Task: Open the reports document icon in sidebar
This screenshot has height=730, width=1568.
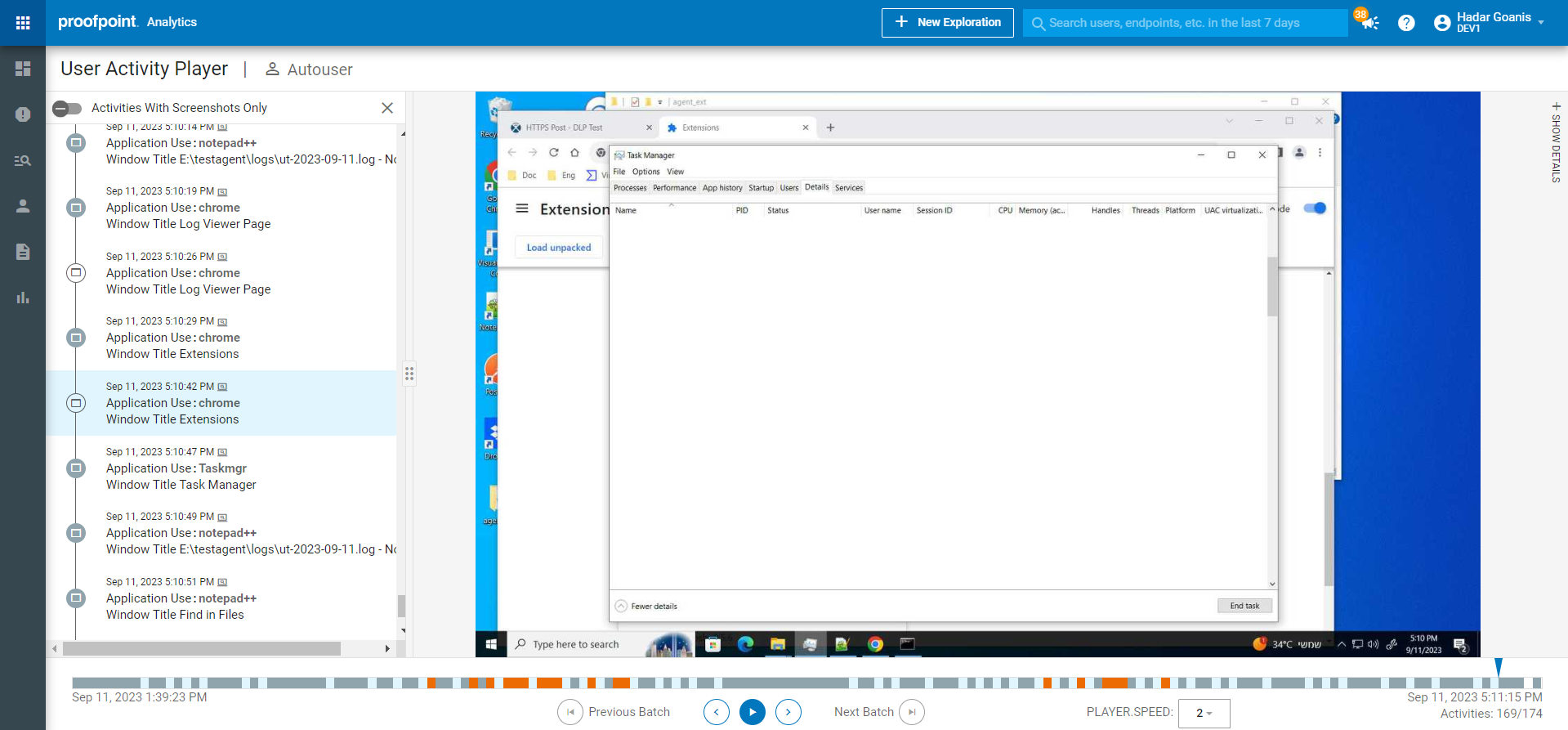Action: [23, 252]
